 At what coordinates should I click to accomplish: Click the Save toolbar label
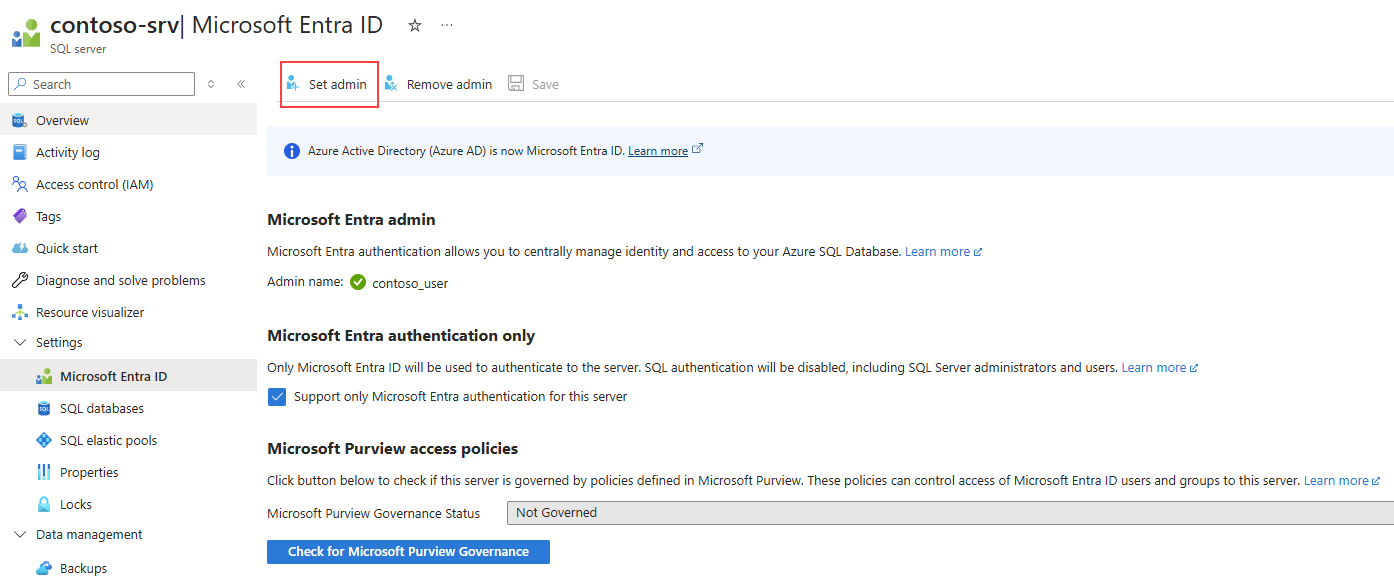coord(545,84)
